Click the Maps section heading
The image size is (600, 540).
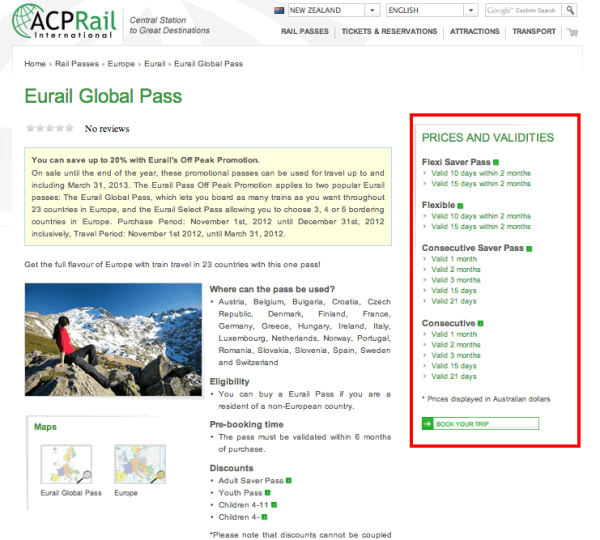45,427
